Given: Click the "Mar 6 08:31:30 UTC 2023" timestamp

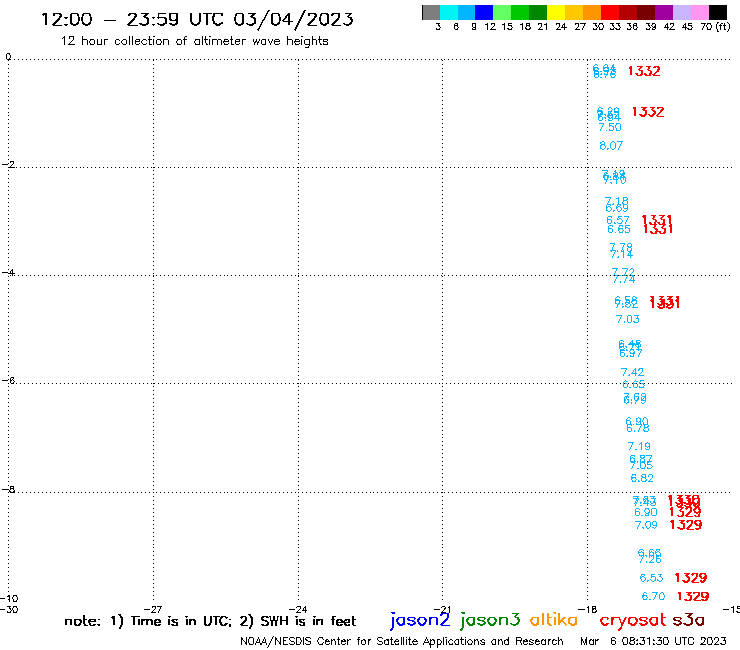Looking at the screenshot, I should 653,641.
